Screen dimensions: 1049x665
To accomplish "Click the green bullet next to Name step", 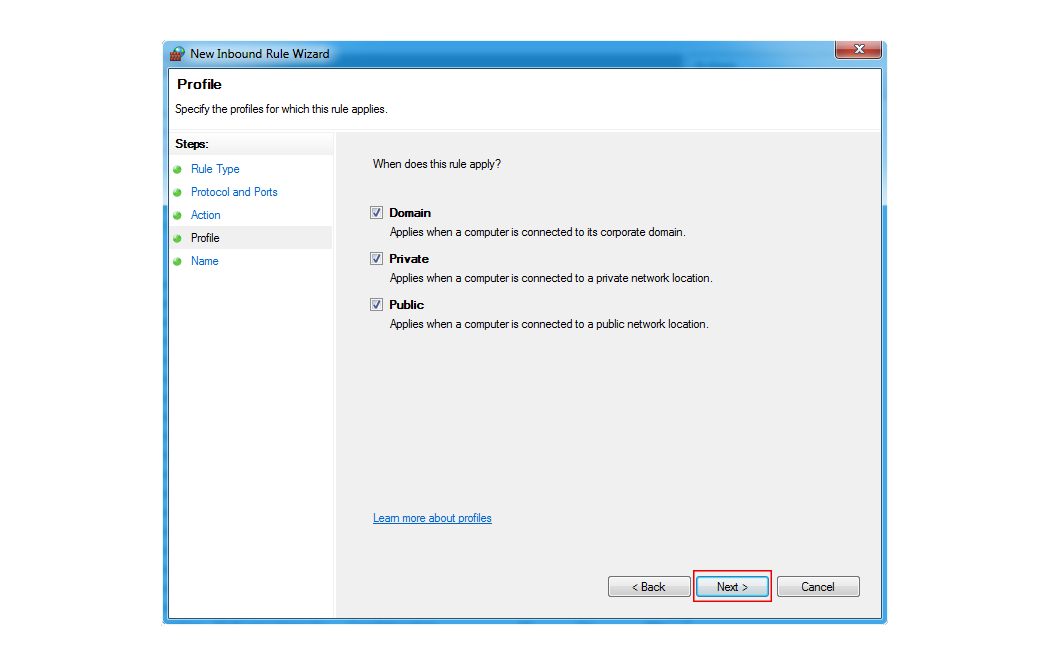I will point(178,261).
